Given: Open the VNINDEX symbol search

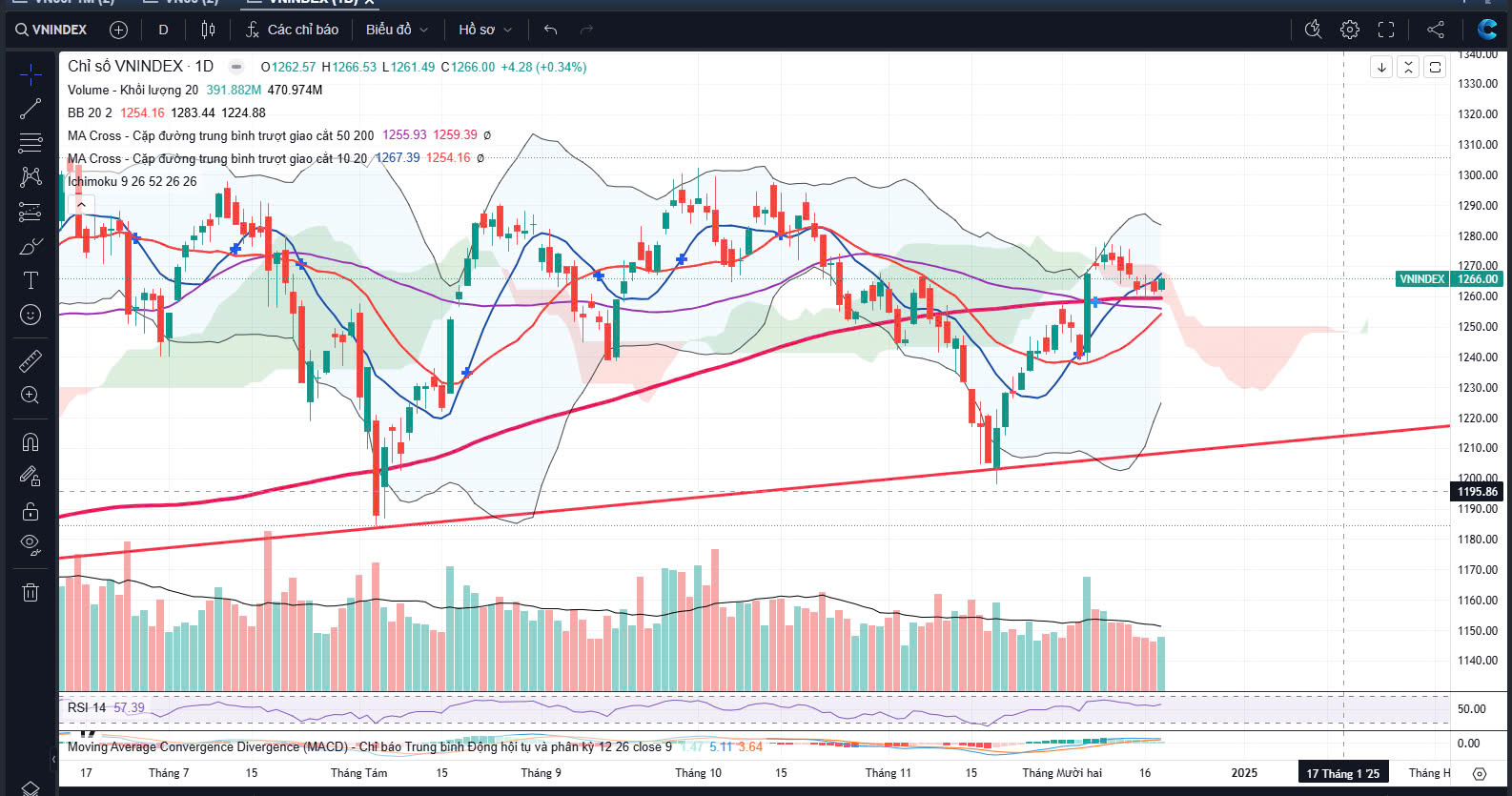Looking at the screenshot, I should click(x=51, y=30).
